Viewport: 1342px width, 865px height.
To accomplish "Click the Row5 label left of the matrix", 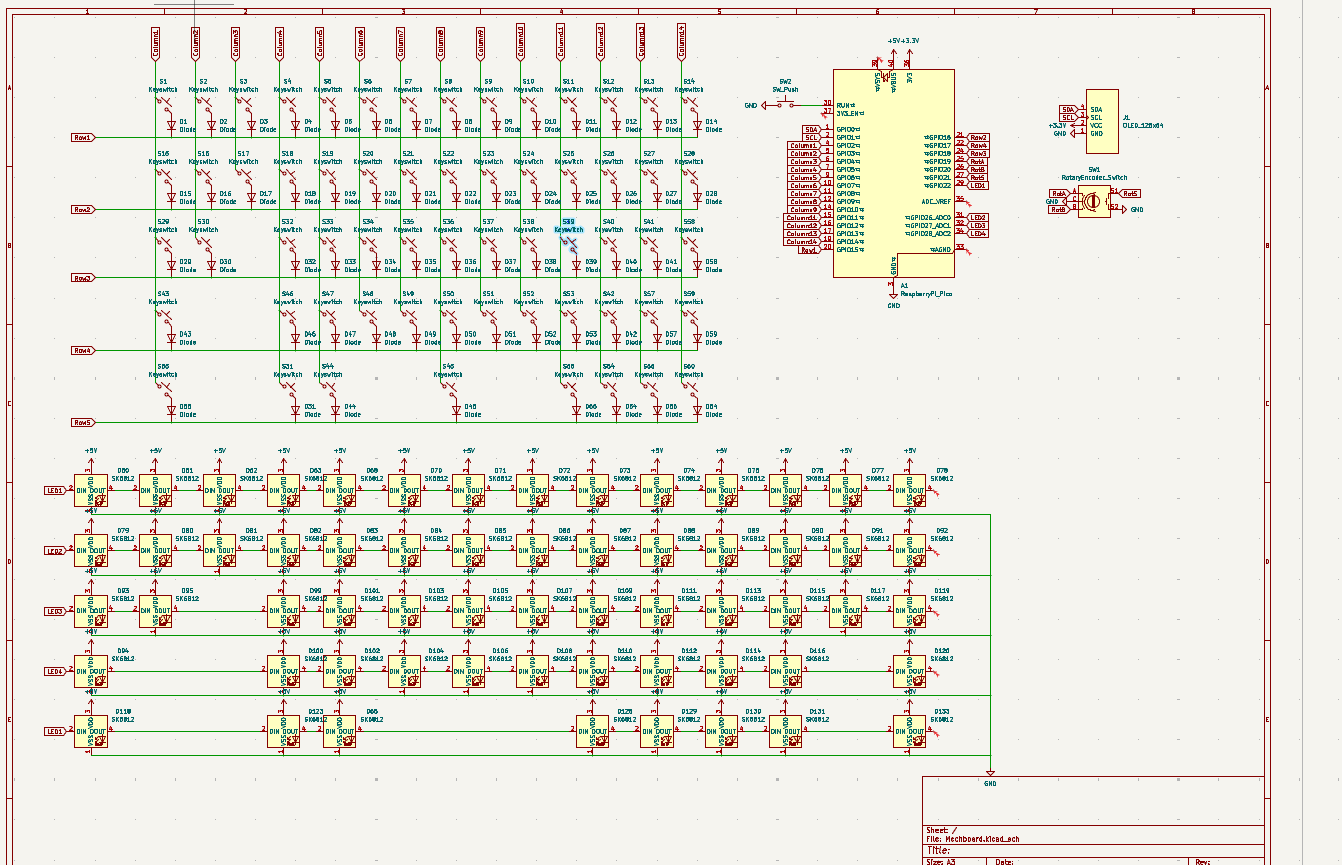I will [83, 422].
